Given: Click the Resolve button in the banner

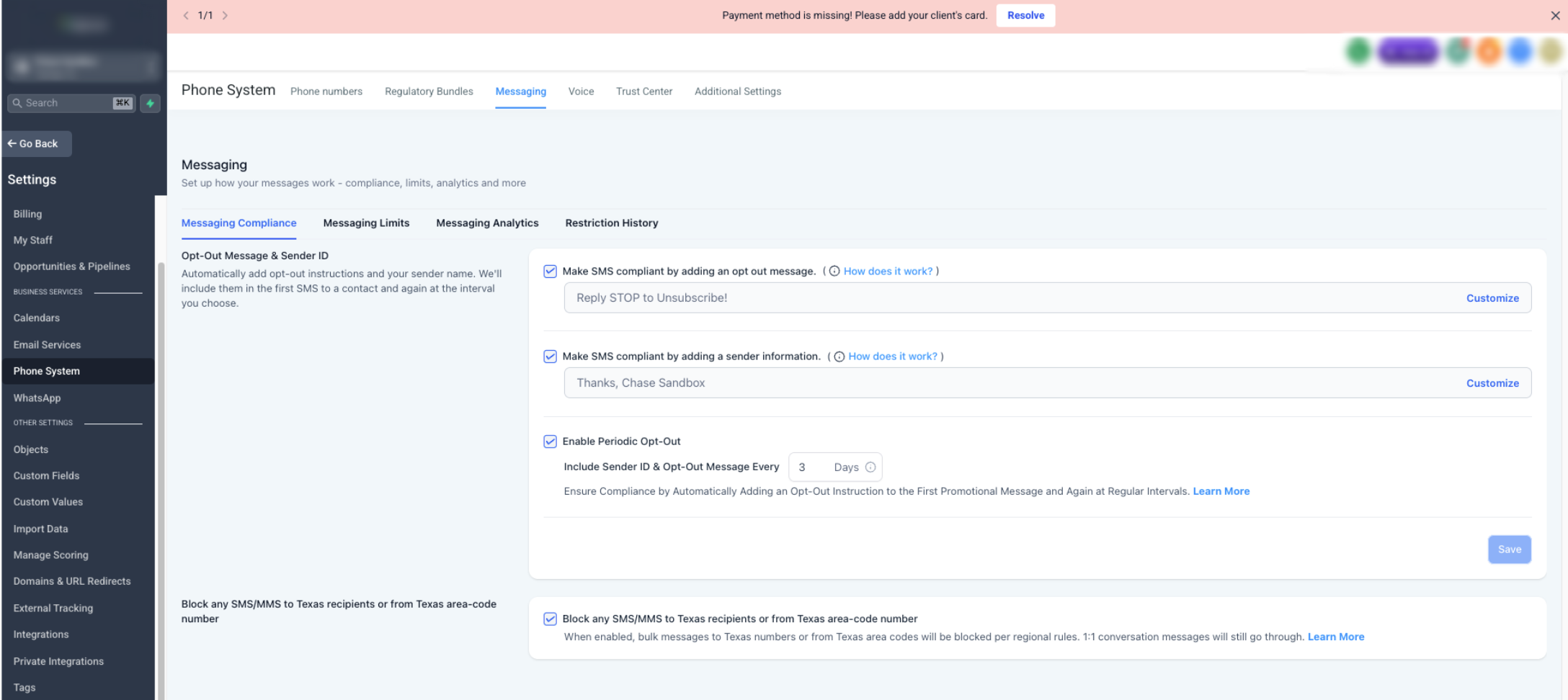Looking at the screenshot, I should click(x=1025, y=15).
